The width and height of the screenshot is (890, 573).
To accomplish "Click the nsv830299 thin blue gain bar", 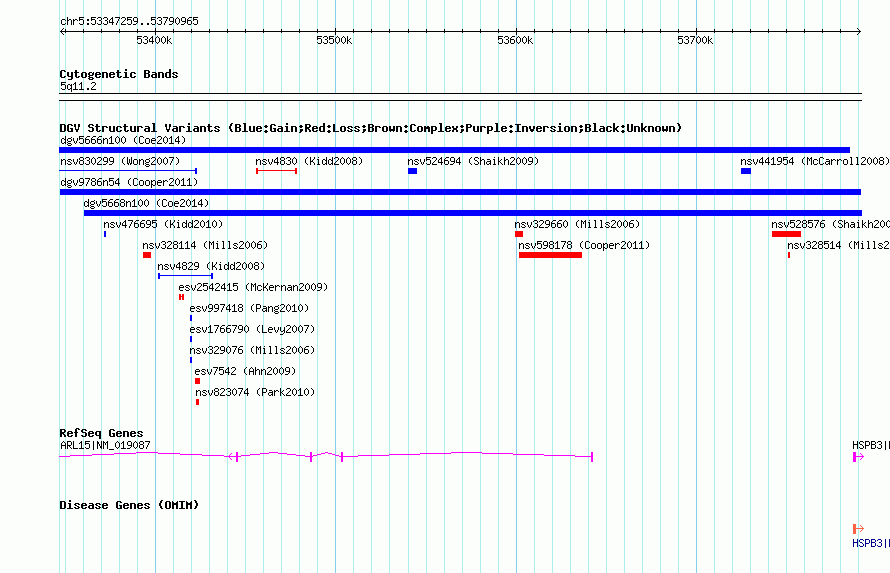I will (x=128, y=171).
